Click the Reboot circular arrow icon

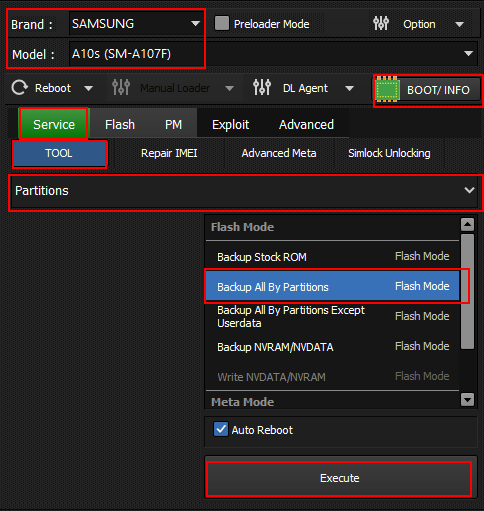click(x=20, y=88)
